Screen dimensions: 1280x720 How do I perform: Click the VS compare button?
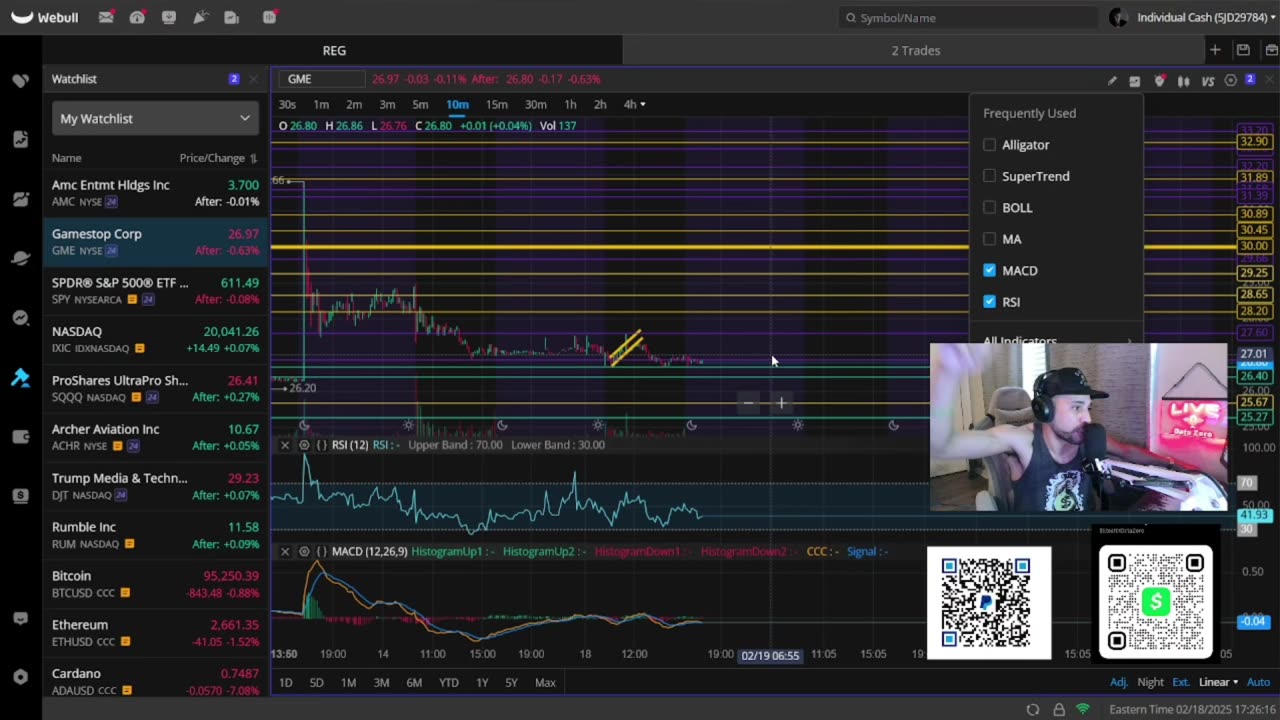point(1207,80)
